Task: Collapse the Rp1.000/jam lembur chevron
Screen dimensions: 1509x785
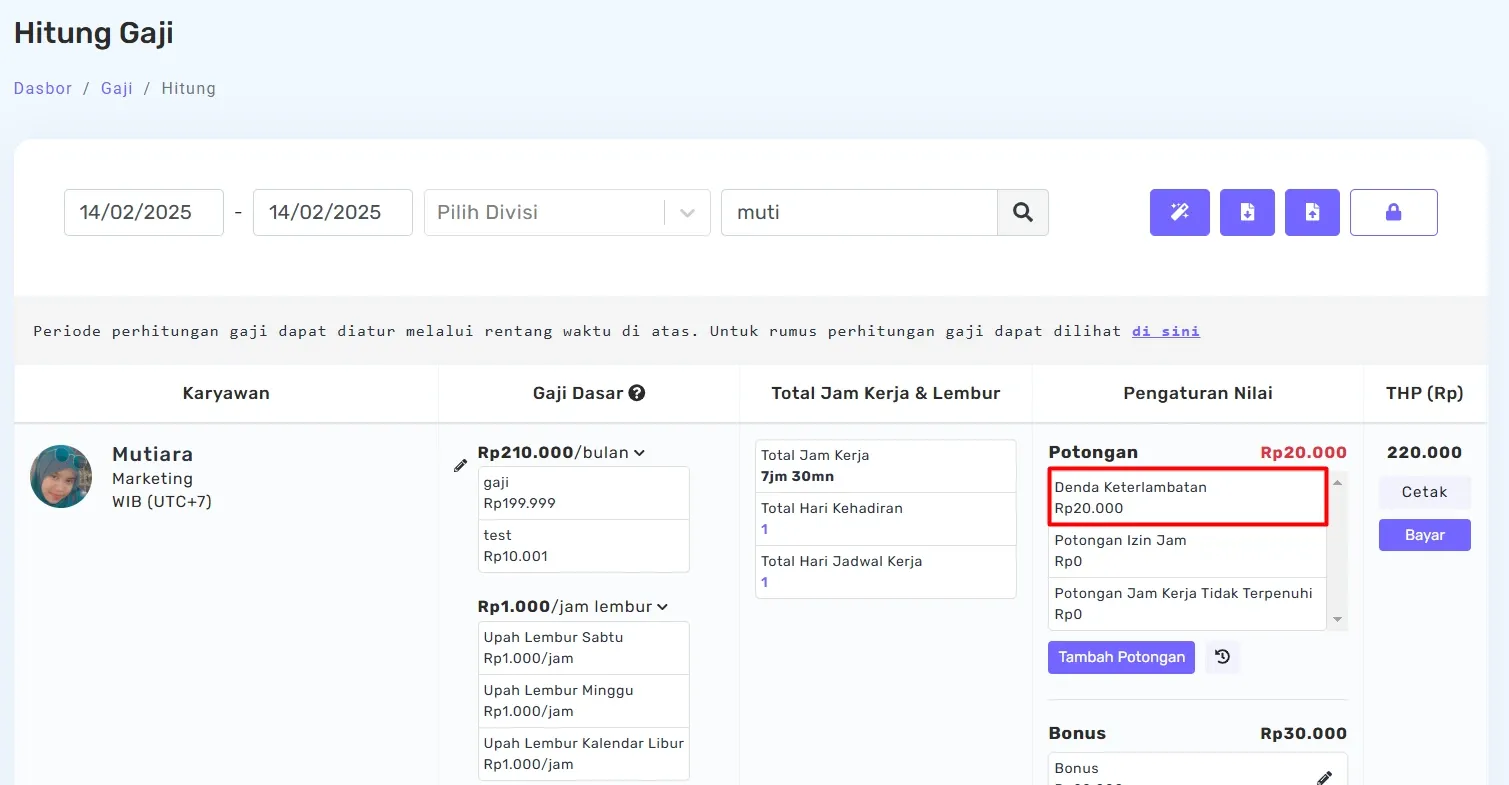Action: click(662, 607)
